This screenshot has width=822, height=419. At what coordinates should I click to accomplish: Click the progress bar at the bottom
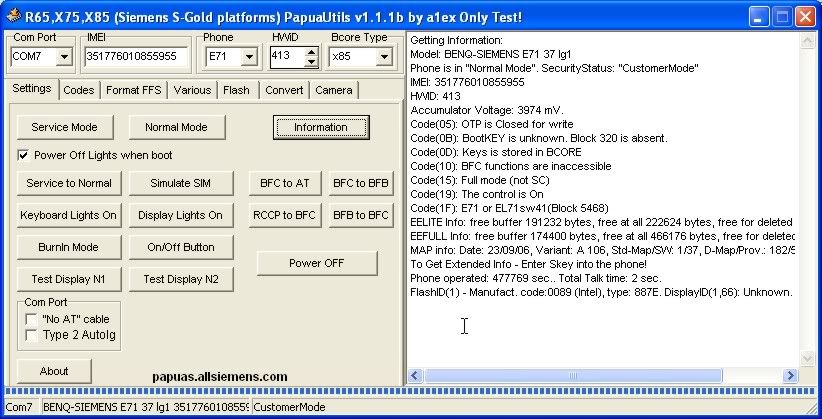pyautogui.click(x=411, y=391)
